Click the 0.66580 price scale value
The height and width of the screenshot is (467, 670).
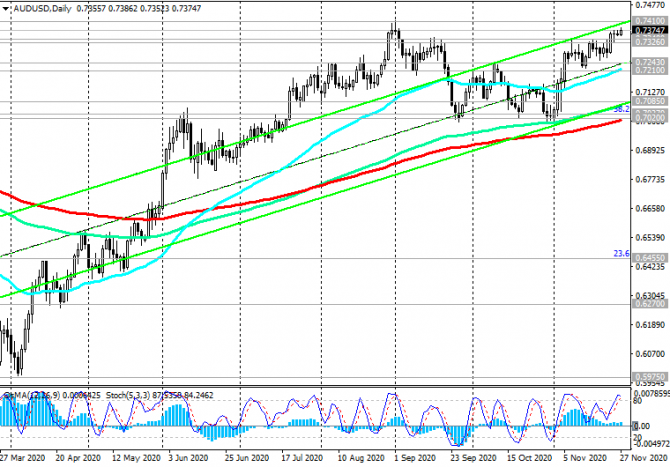[x=650, y=209]
